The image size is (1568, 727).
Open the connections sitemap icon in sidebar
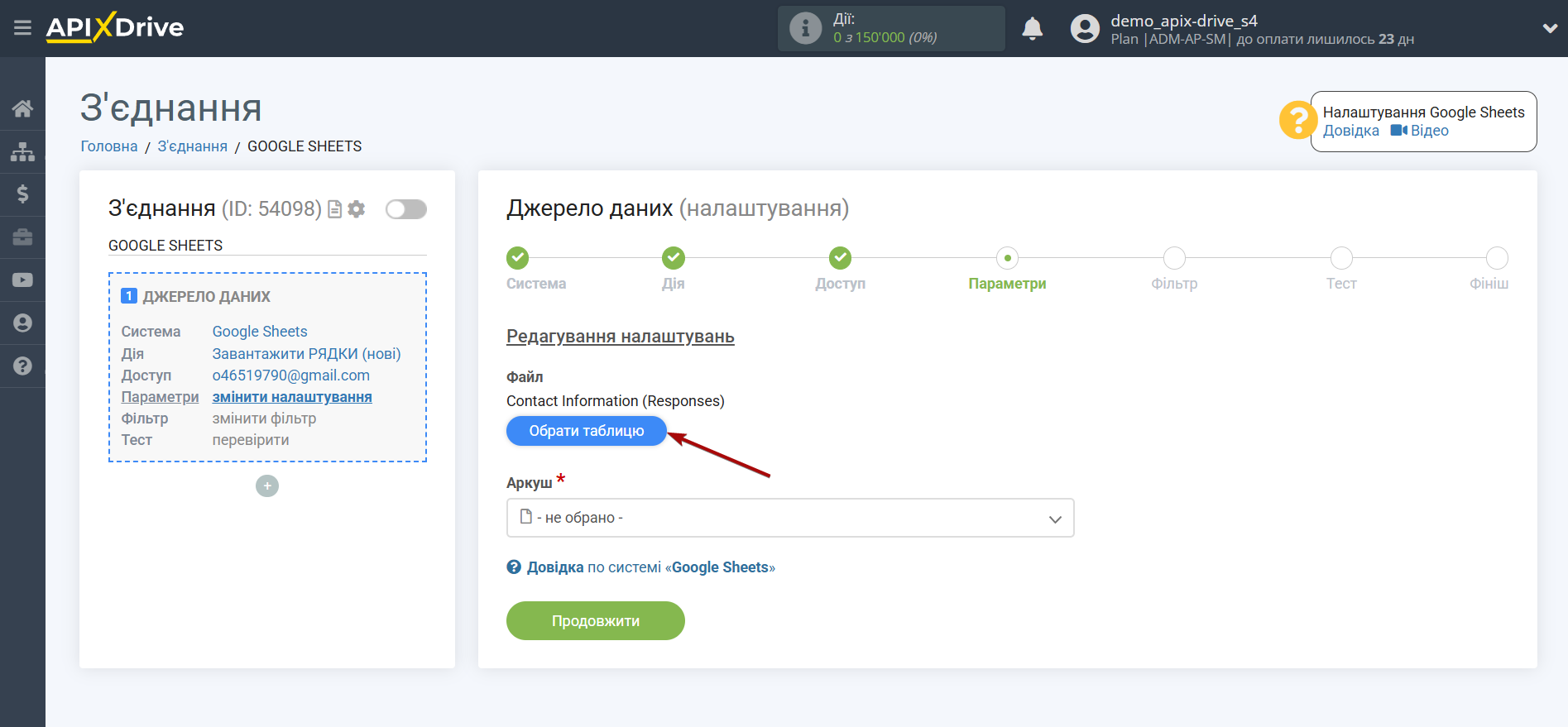click(x=22, y=151)
